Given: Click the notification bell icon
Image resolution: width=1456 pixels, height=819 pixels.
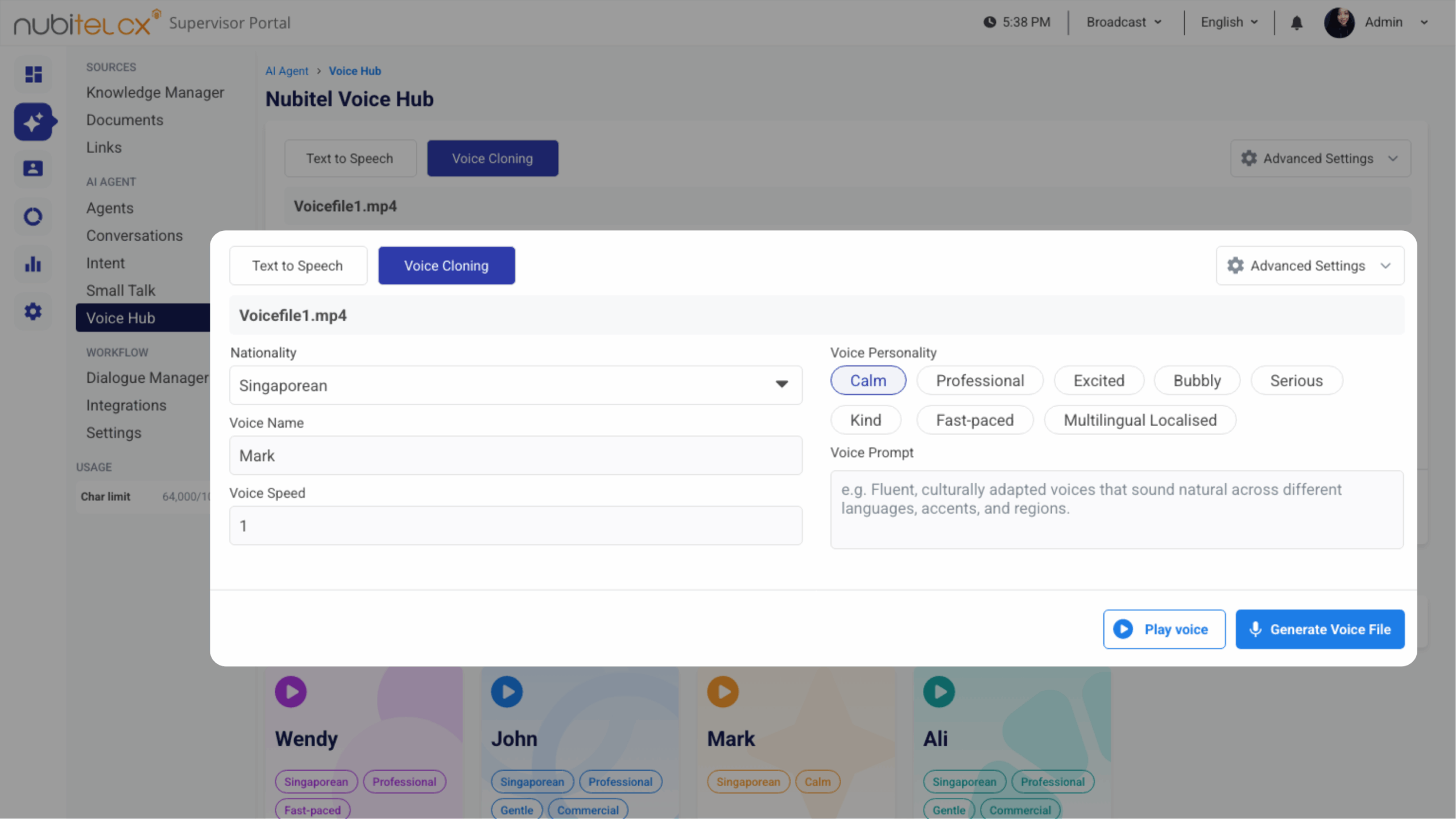Looking at the screenshot, I should 1296,23.
